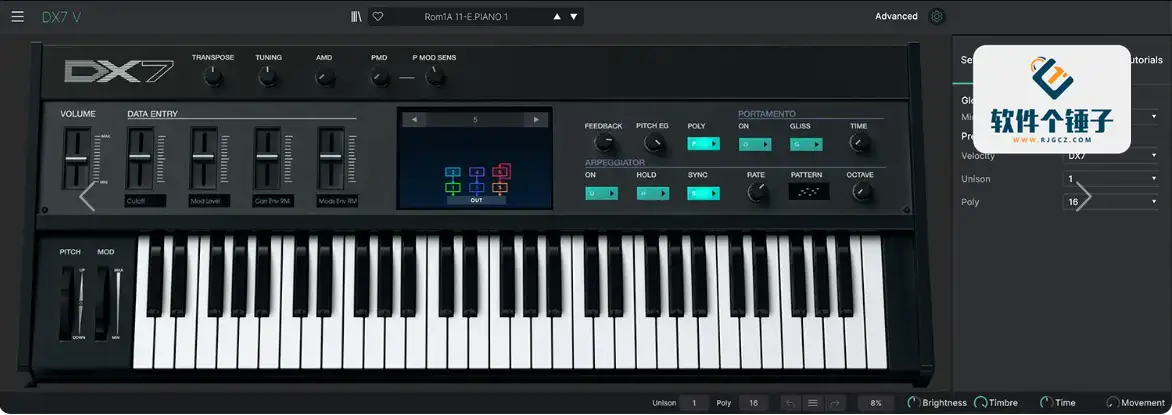This screenshot has width=1172, height=415.
Task: Click the OUT block in algorithm diagram
Action: tap(476, 200)
